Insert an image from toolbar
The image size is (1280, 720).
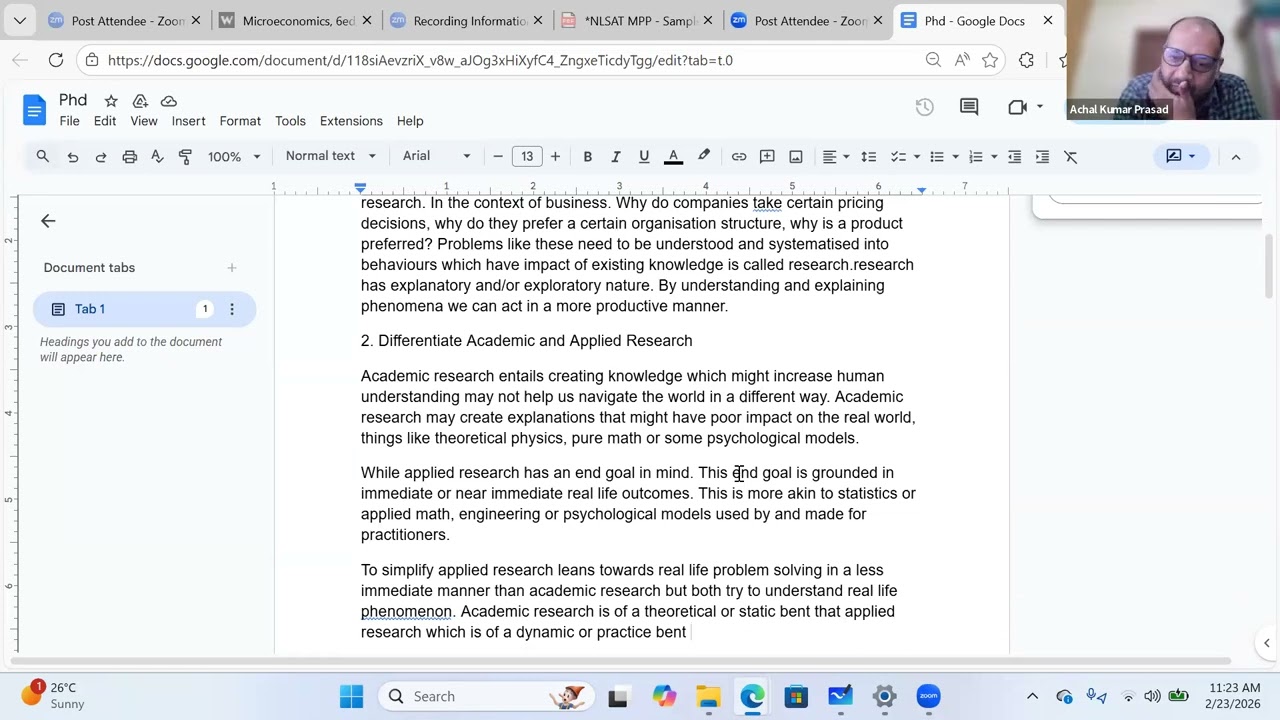(796, 156)
